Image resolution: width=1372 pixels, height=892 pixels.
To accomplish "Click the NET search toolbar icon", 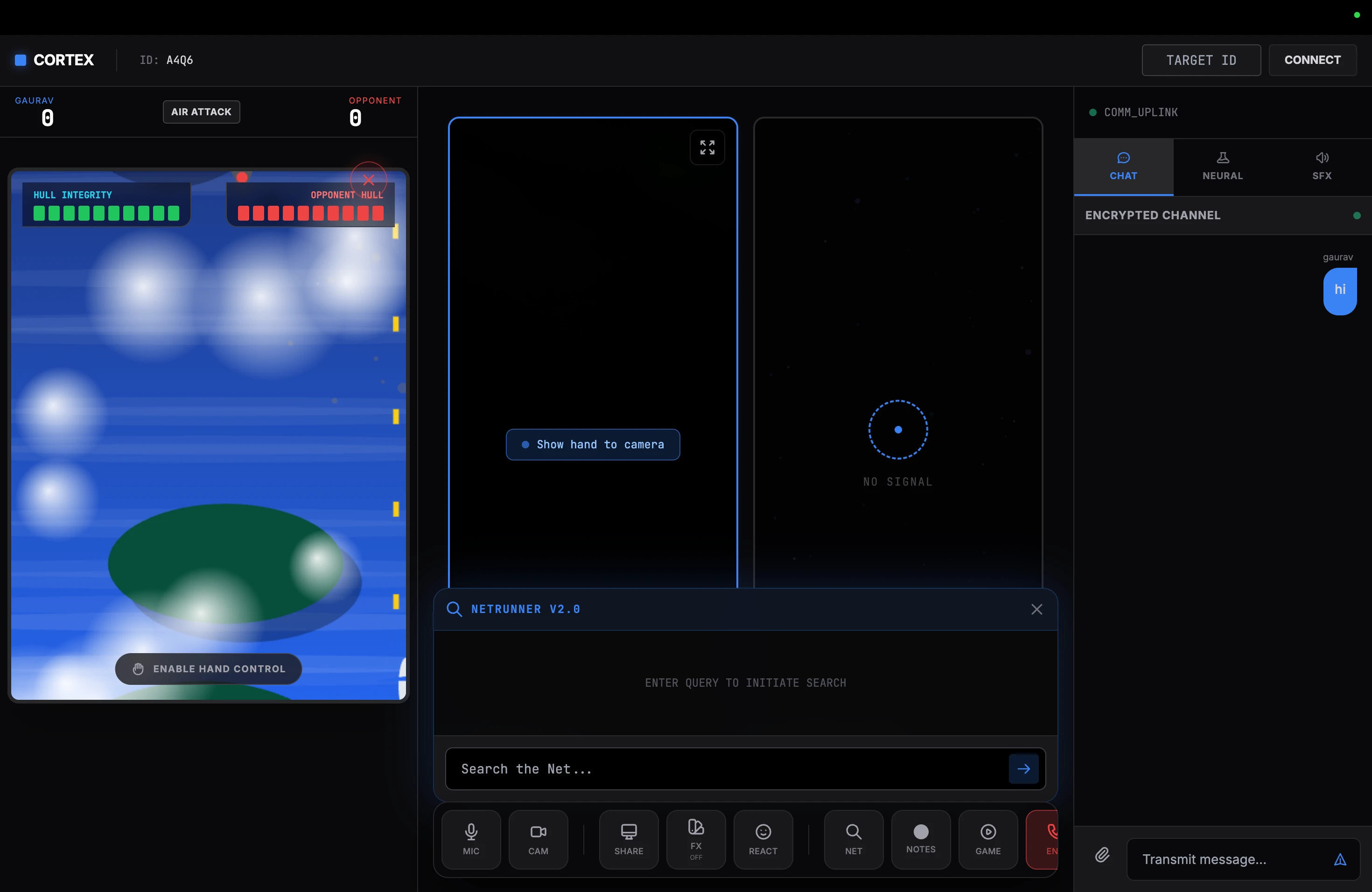I will click(x=853, y=839).
